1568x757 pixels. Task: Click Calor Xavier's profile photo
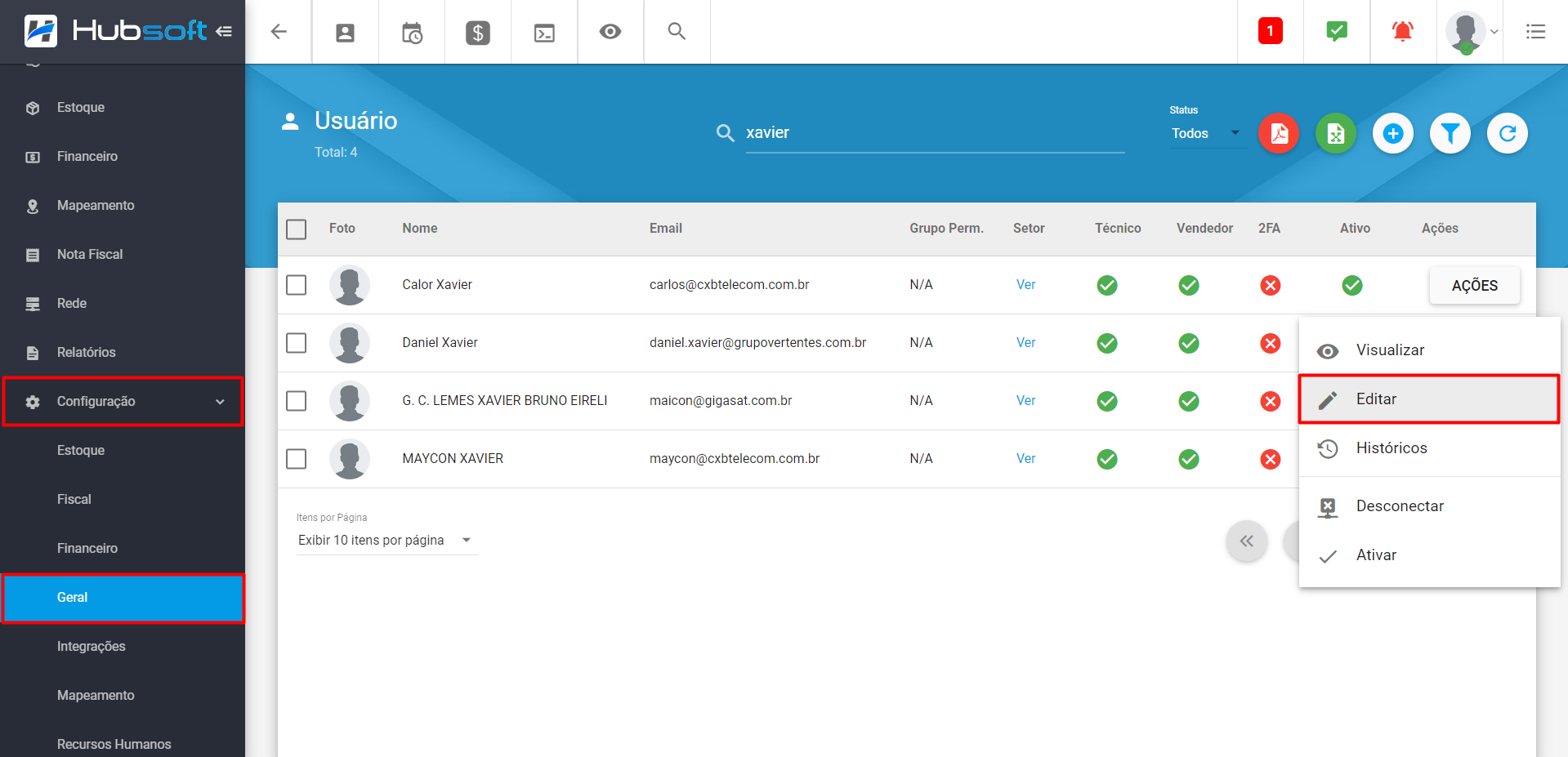pos(350,285)
